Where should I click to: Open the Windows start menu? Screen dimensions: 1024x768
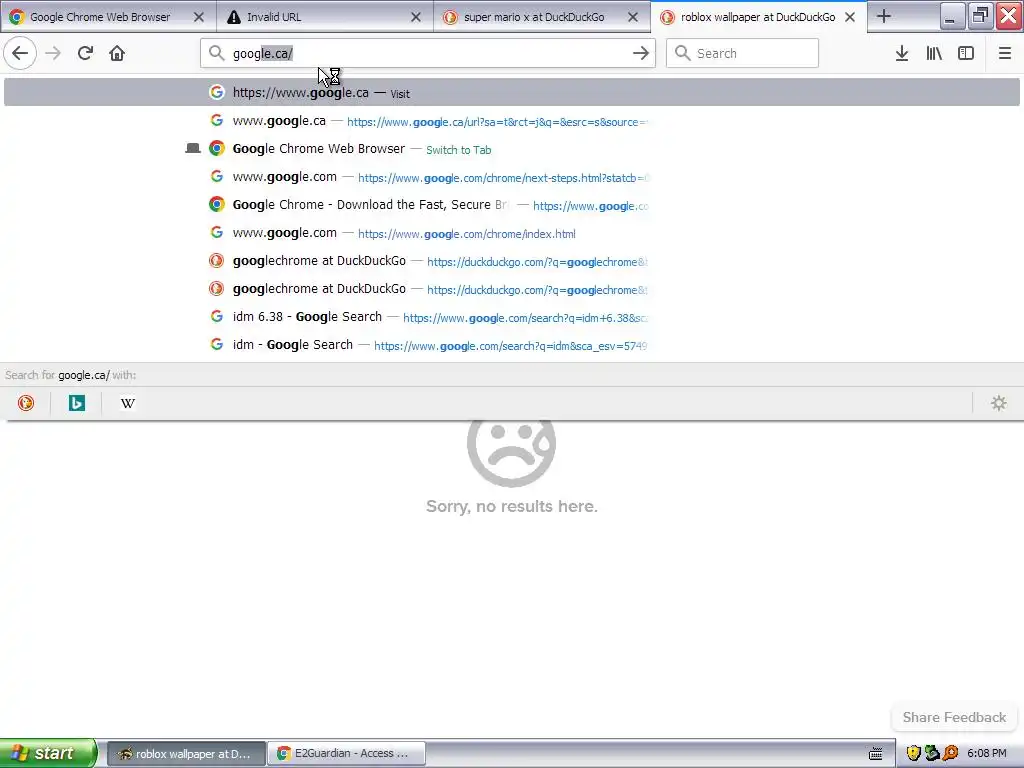pos(48,753)
